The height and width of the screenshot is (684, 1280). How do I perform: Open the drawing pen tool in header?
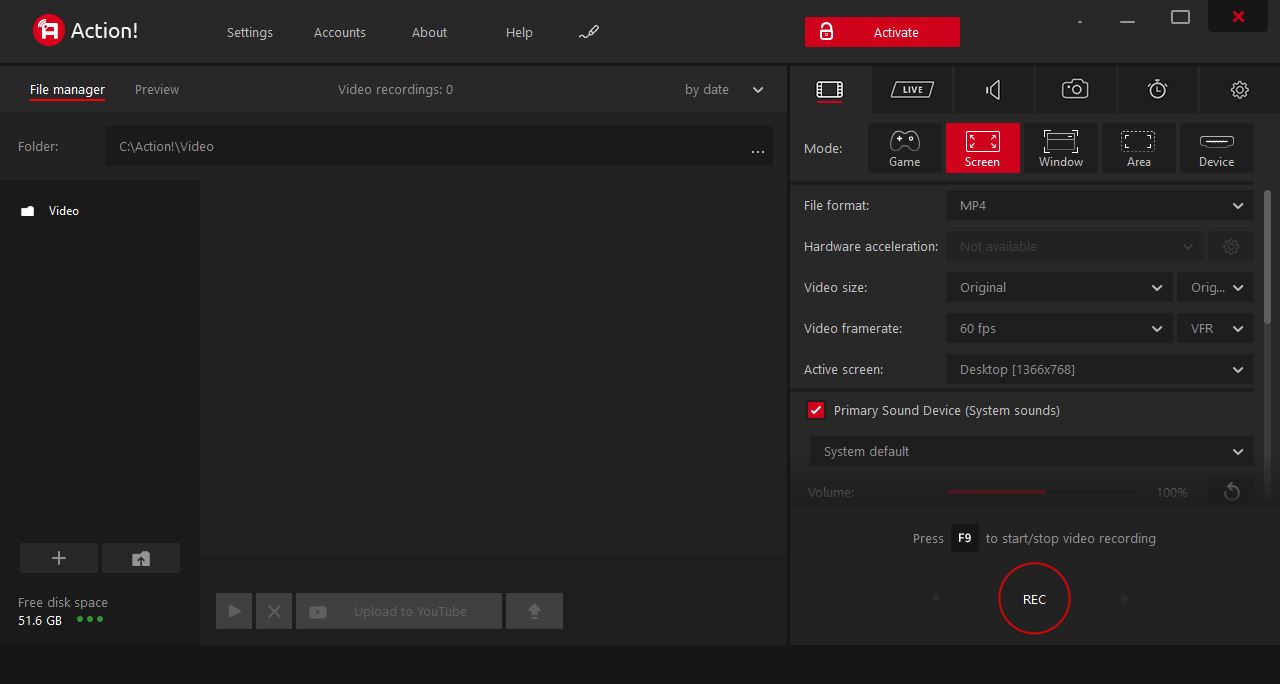point(589,32)
